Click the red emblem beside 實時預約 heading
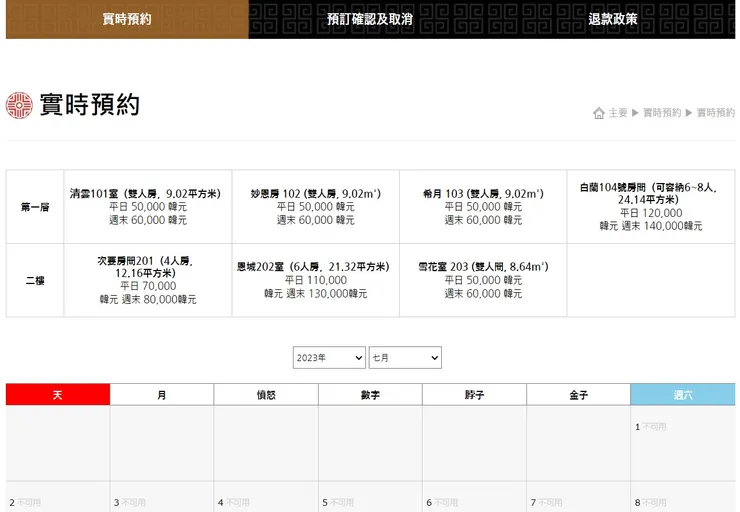 coord(19,105)
